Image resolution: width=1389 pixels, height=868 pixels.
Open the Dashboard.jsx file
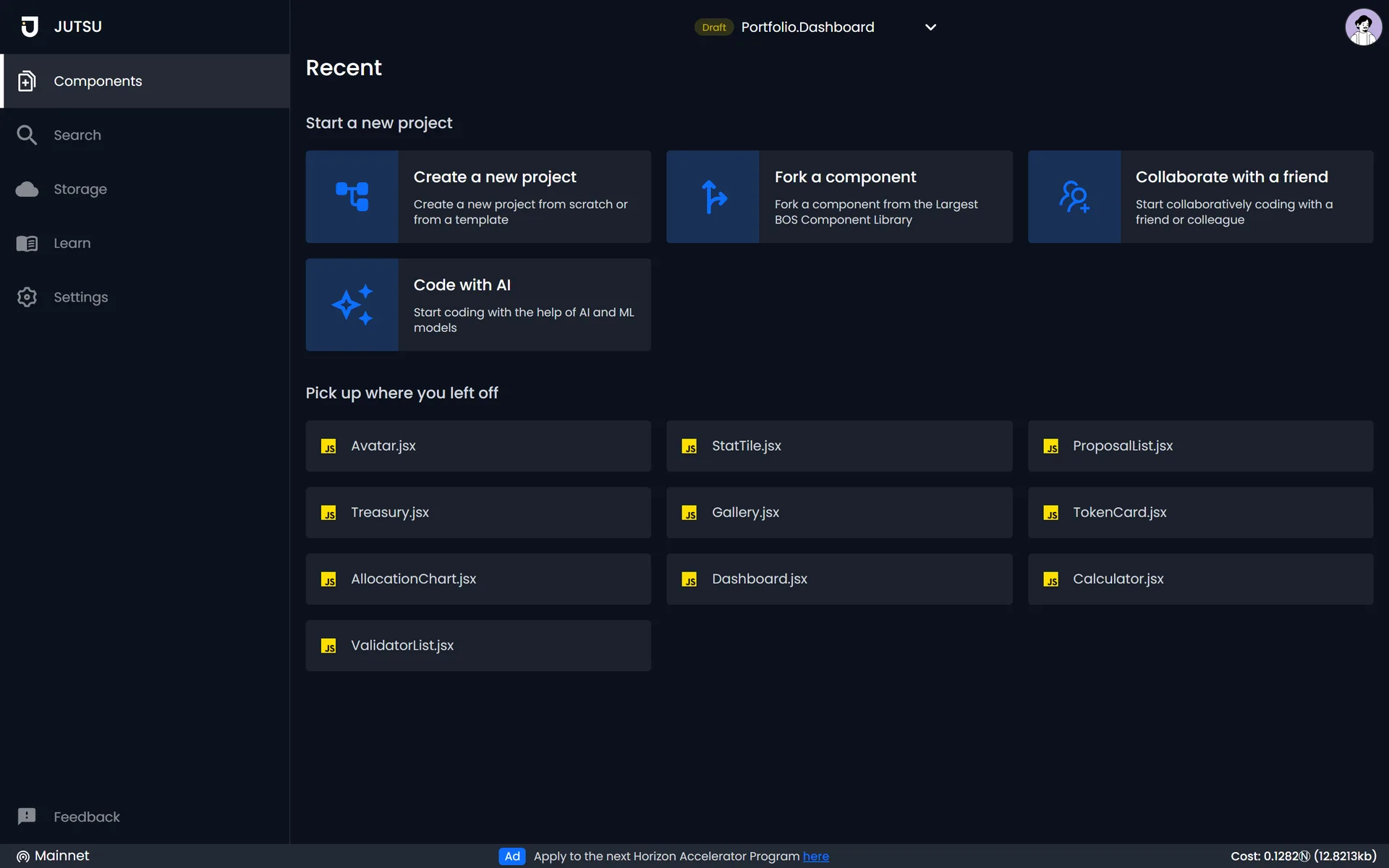(839, 579)
